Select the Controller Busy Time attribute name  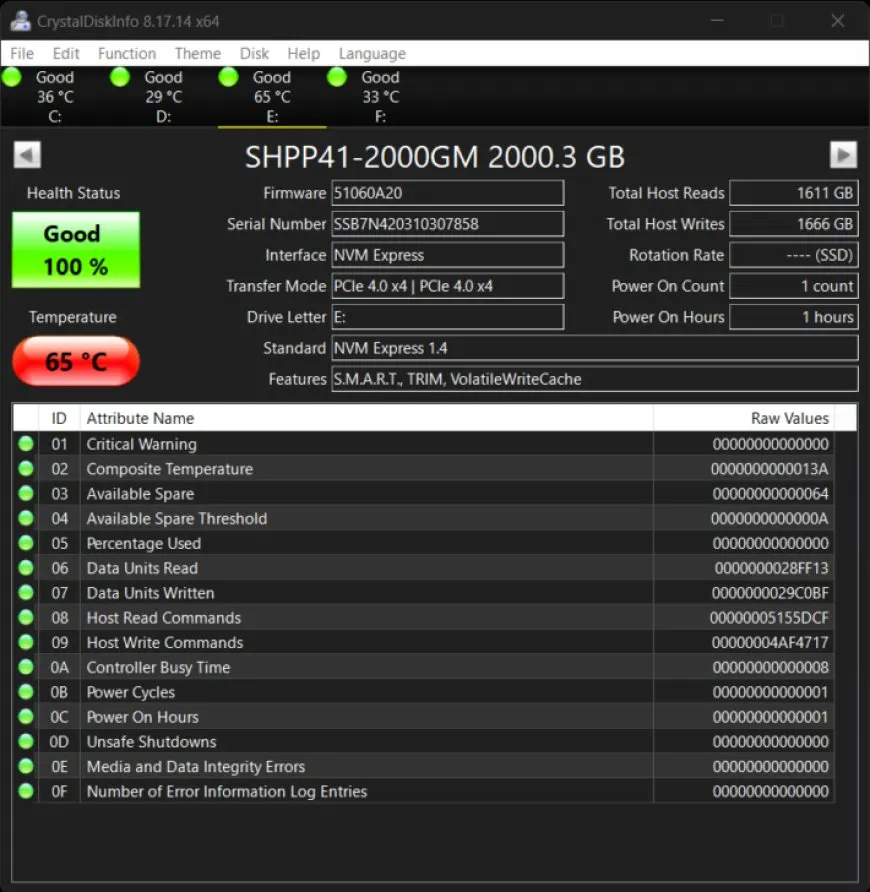tap(158, 667)
